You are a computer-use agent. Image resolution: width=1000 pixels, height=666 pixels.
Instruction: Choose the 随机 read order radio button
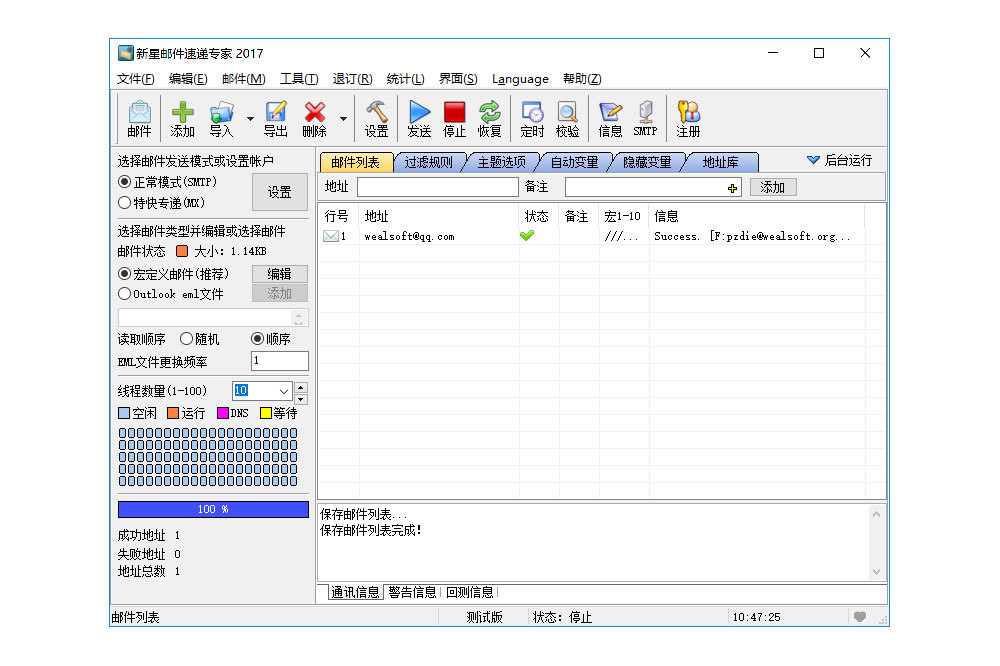point(186,339)
